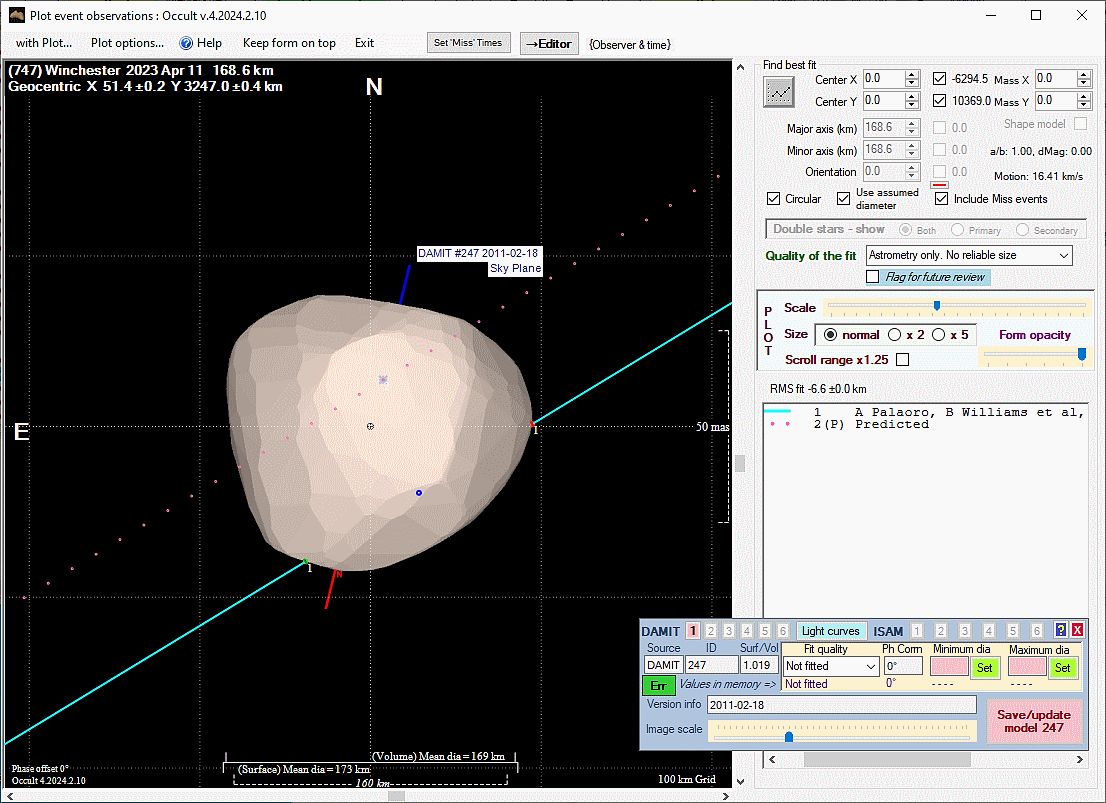Click the red line color indicator

tap(939, 185)
